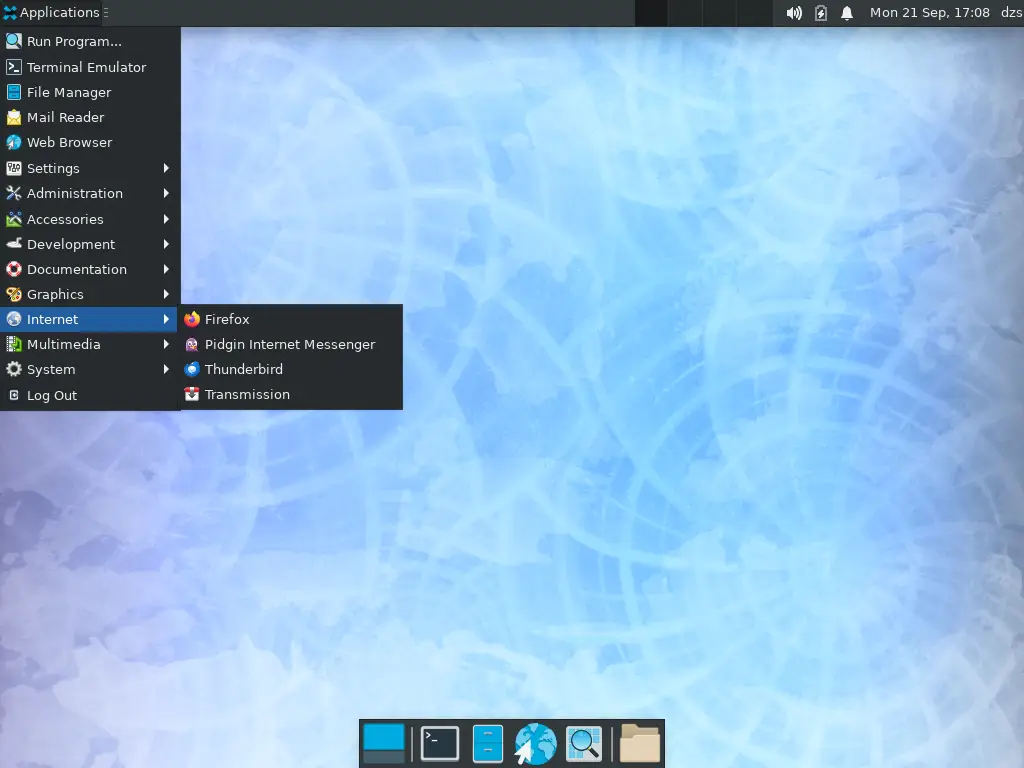1024x768 pixels.
Task: Click the Graphics palette icon
Action: click(x=14, y=295)
